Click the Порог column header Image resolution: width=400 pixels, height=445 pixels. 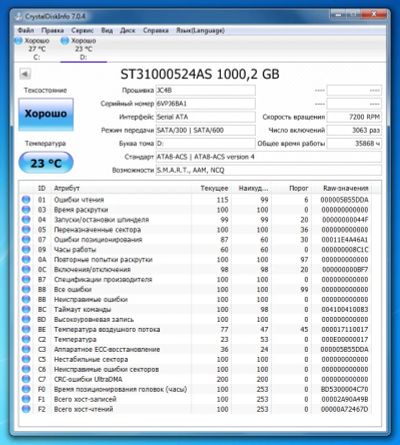[x=291, y=188]
